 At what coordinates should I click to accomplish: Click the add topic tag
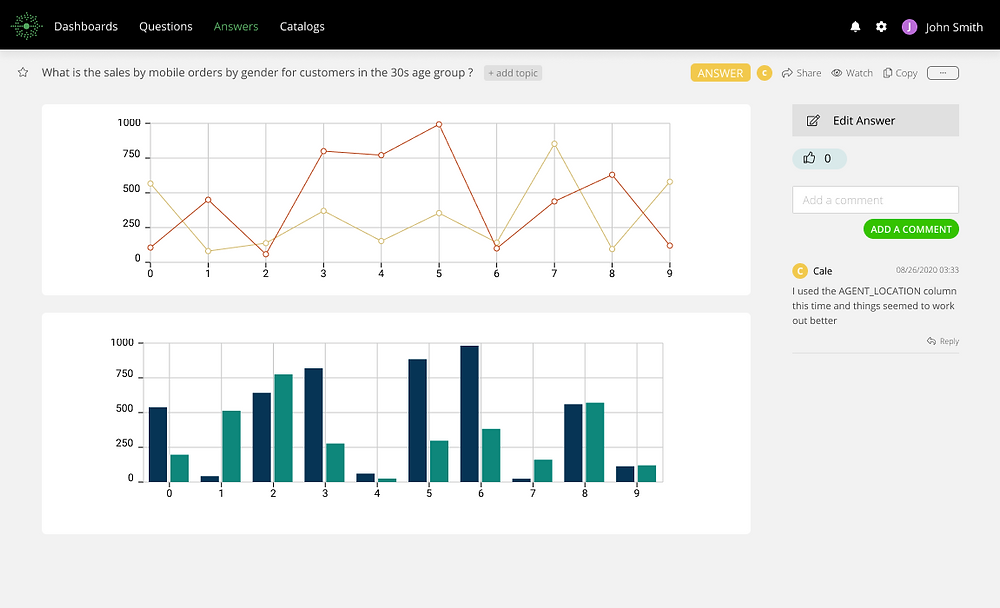513,73
